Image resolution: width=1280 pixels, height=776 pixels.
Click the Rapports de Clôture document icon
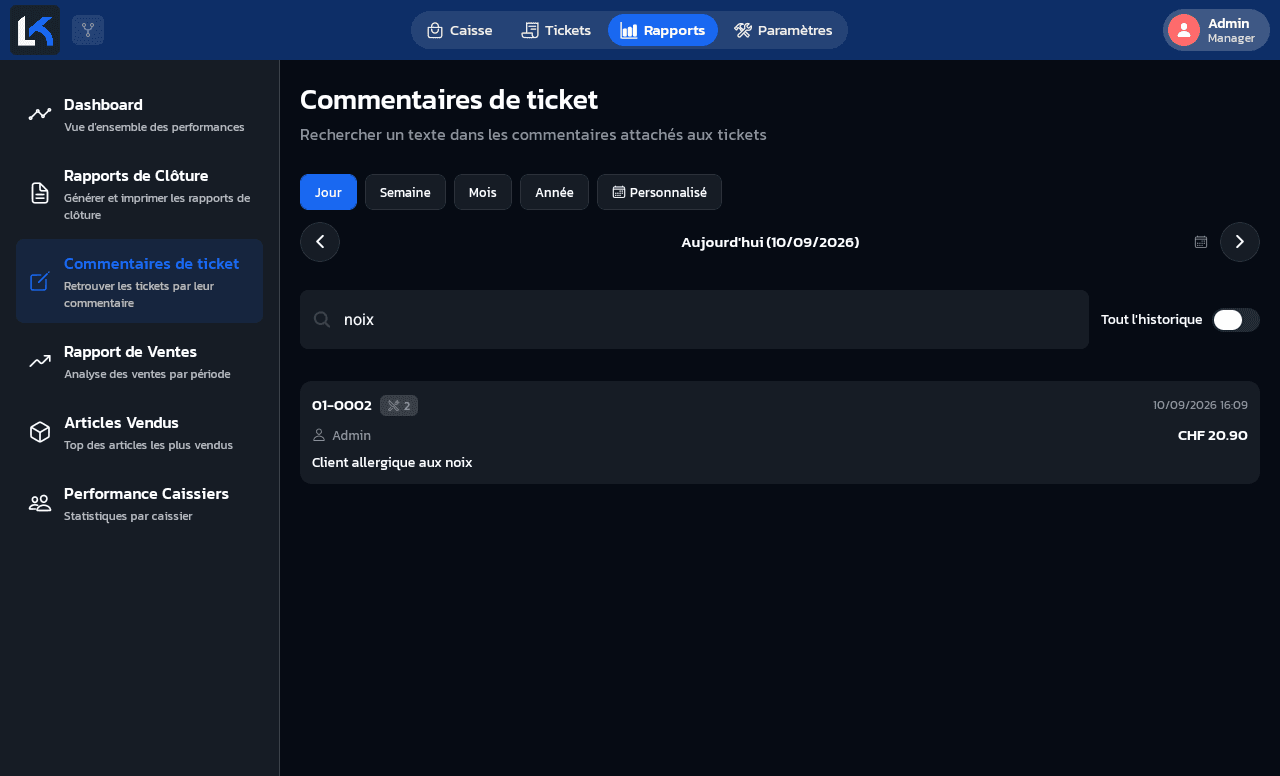(40, 193)
